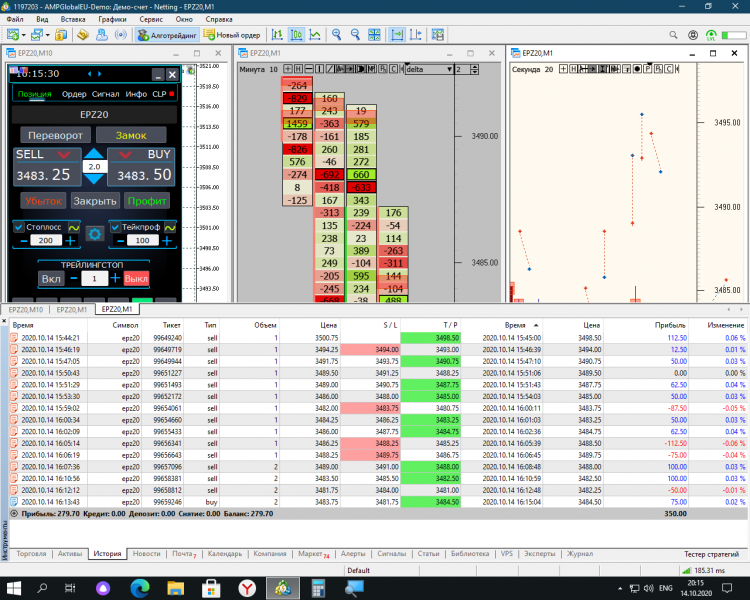The image size is (750, 600).
Task: Toggle chart shift from right border
Action: 416,35
